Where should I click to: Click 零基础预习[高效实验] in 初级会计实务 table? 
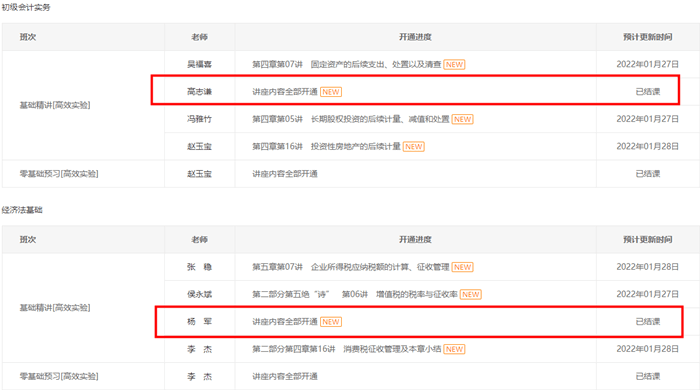59,174
